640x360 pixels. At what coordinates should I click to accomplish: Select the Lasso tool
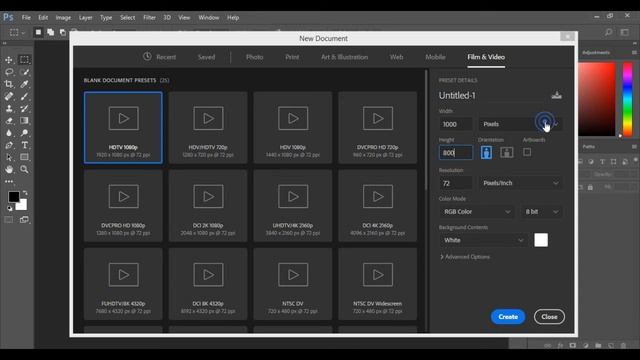[x=9, y=72]
